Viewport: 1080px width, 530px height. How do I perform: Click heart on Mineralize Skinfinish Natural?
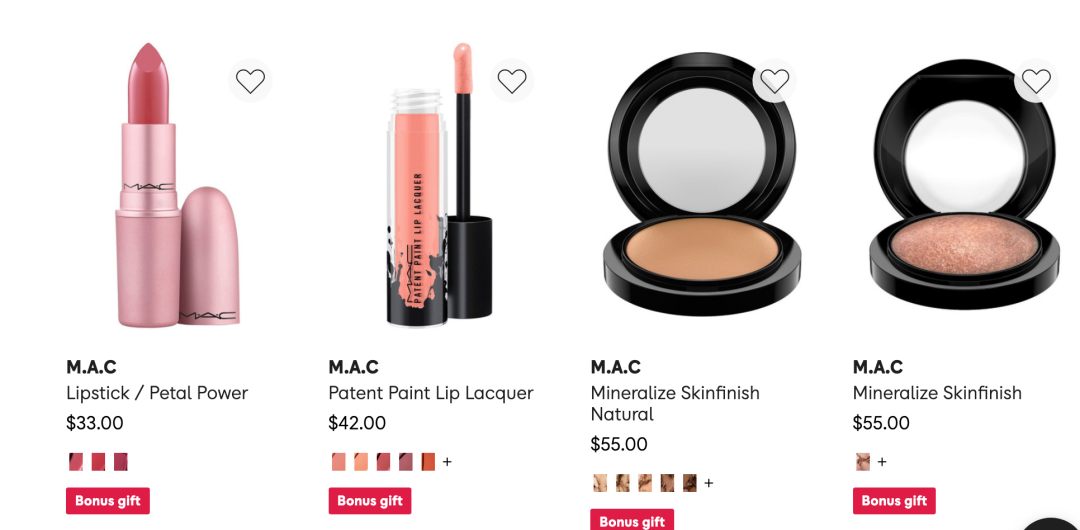click(x=774, y=81)
